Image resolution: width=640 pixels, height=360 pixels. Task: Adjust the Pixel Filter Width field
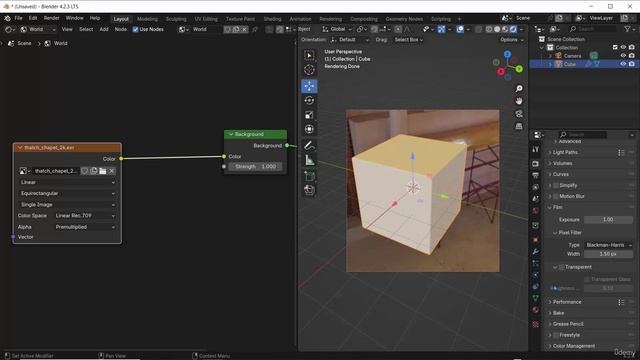click(x=608, y=254)
